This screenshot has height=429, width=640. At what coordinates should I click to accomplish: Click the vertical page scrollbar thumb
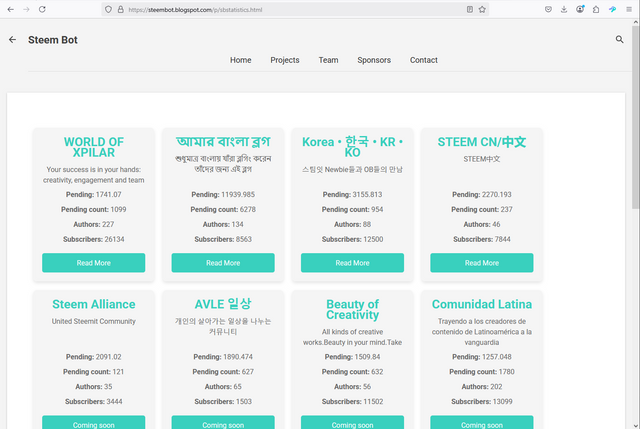(636, 117)
